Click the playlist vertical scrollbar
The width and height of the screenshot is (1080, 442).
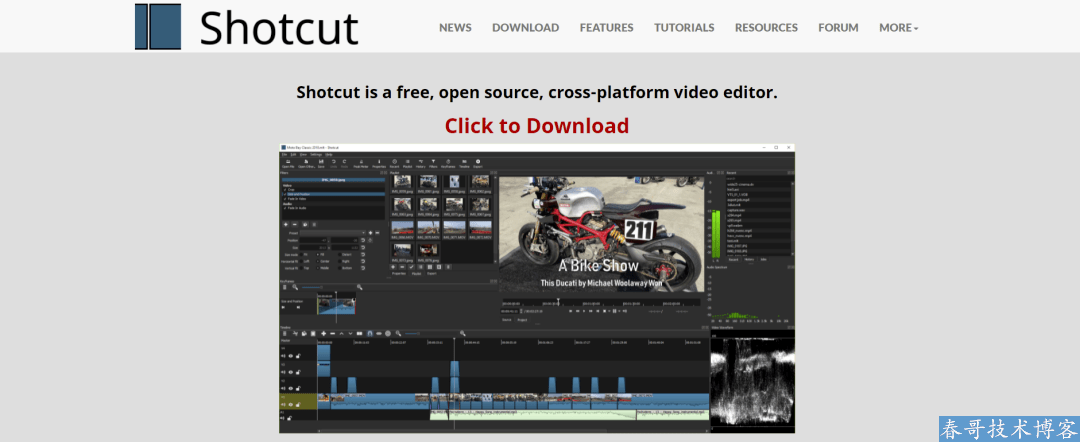495,222
